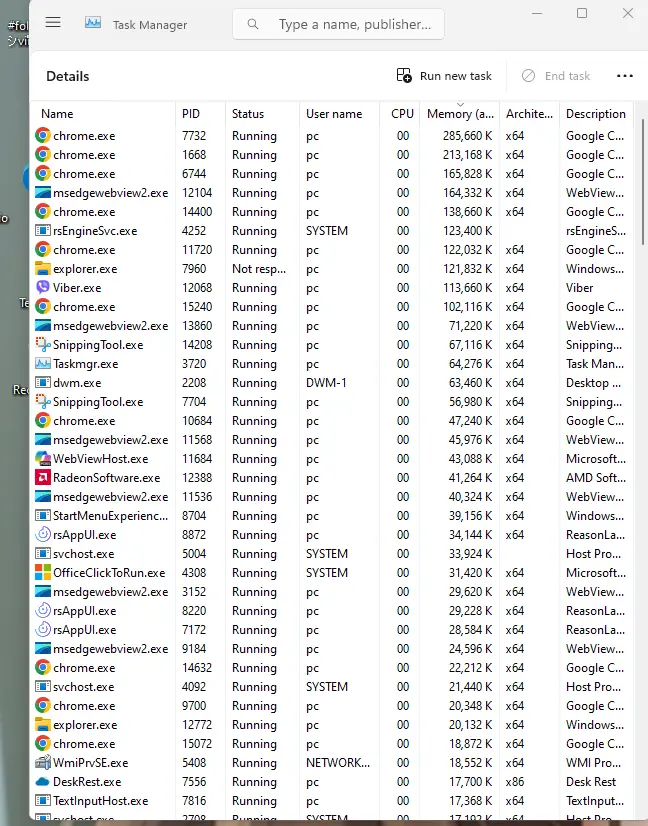This screenshot has height=826, width=648.
Task: Select Chrome icon for PID 7732
Action: pos(43,135)
